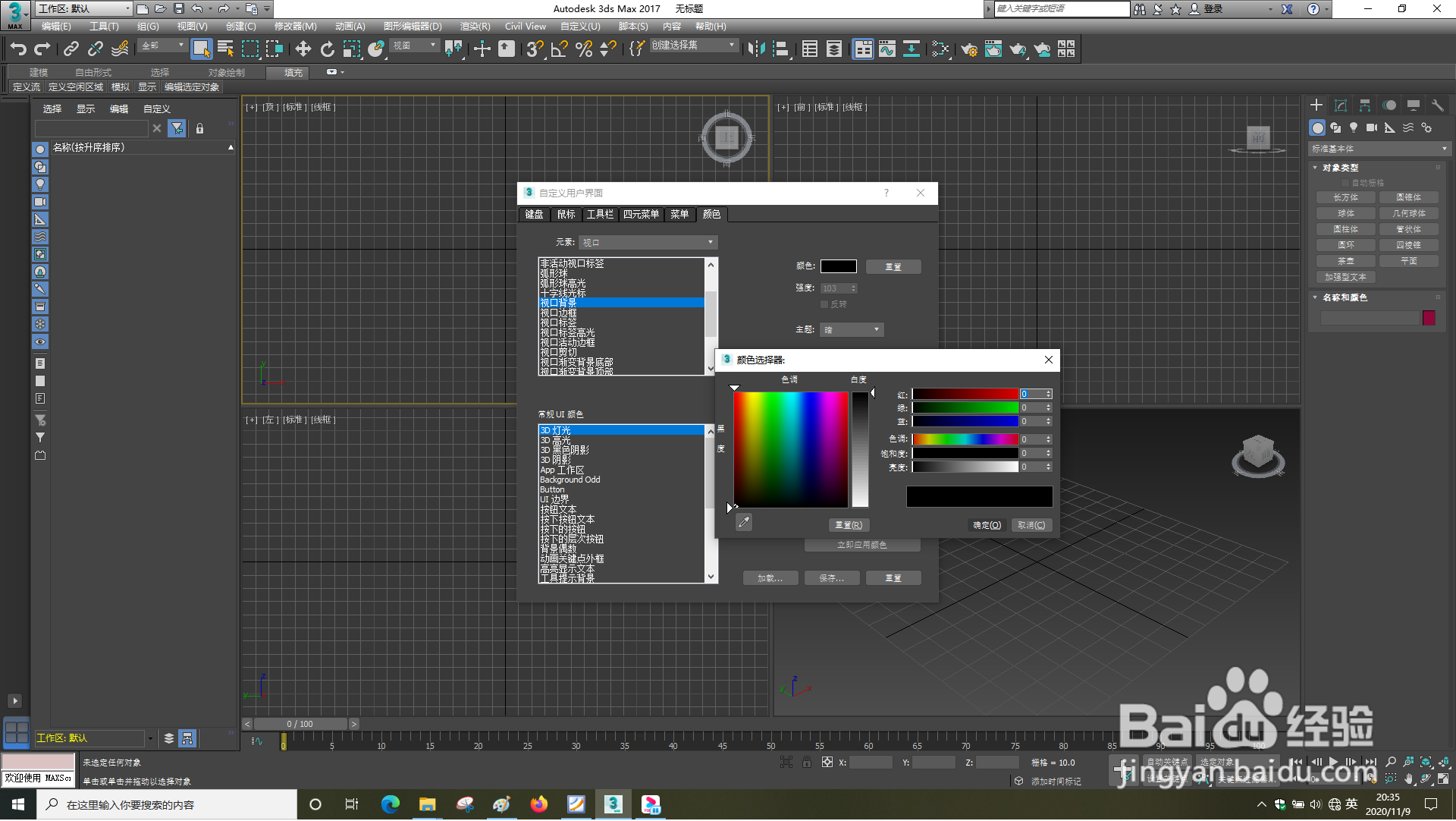The height and width of the screenshot is (821, 1456).
Task: Open the 主题 dropdown set to 暗
Action: coord(851,329)
